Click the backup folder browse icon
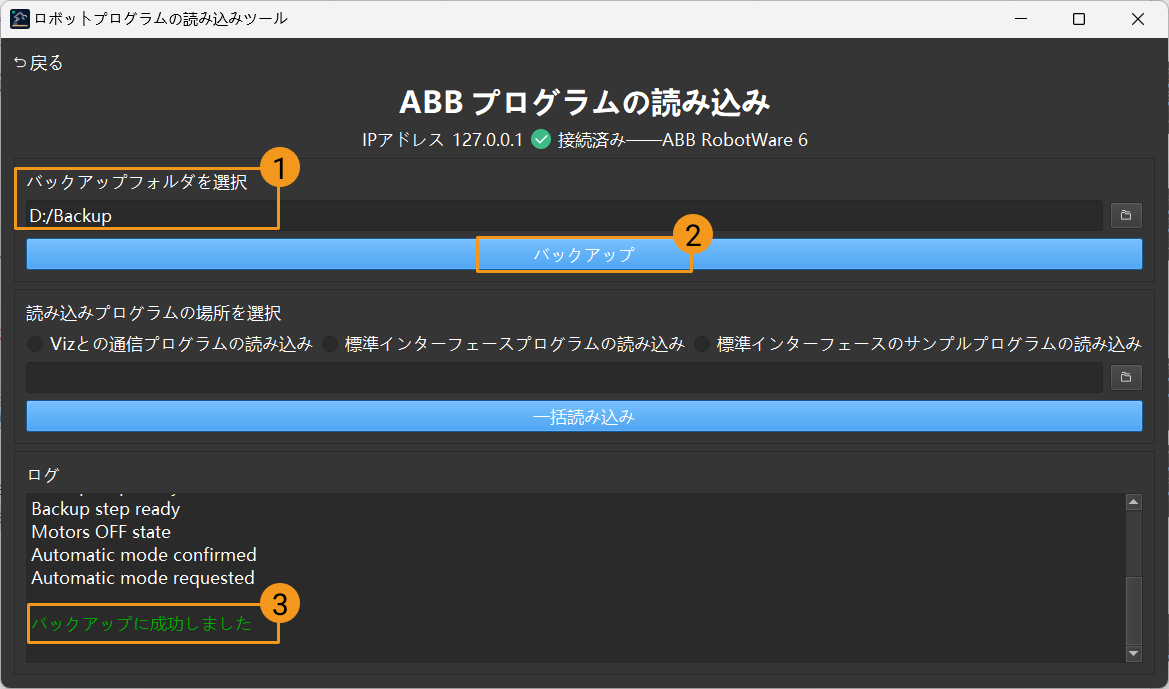This screenshot has width=1169, height=689. pos(1126,215)
